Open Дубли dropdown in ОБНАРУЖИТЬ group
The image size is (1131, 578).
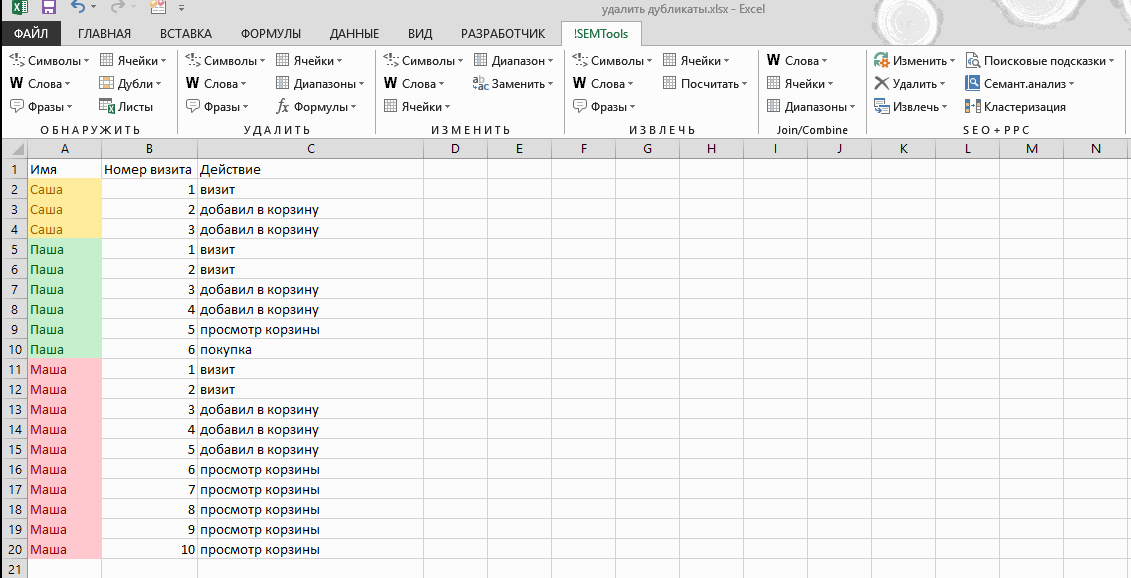click(x=131, y=84)
